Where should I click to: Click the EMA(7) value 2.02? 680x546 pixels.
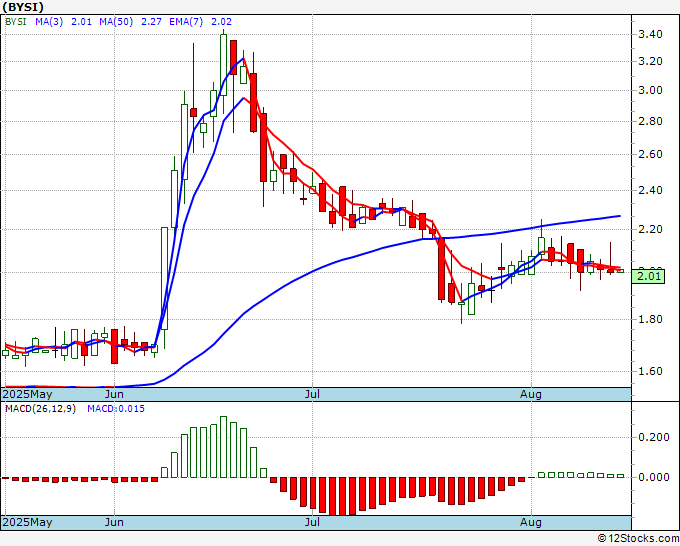click(x=221, y=22)
